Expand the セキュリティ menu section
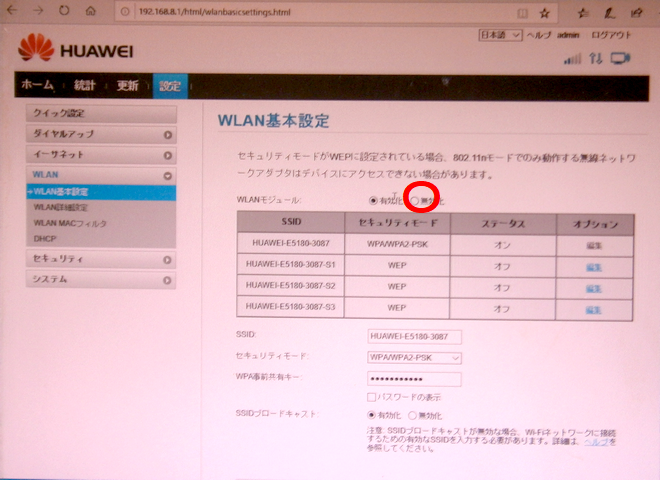 101,259
